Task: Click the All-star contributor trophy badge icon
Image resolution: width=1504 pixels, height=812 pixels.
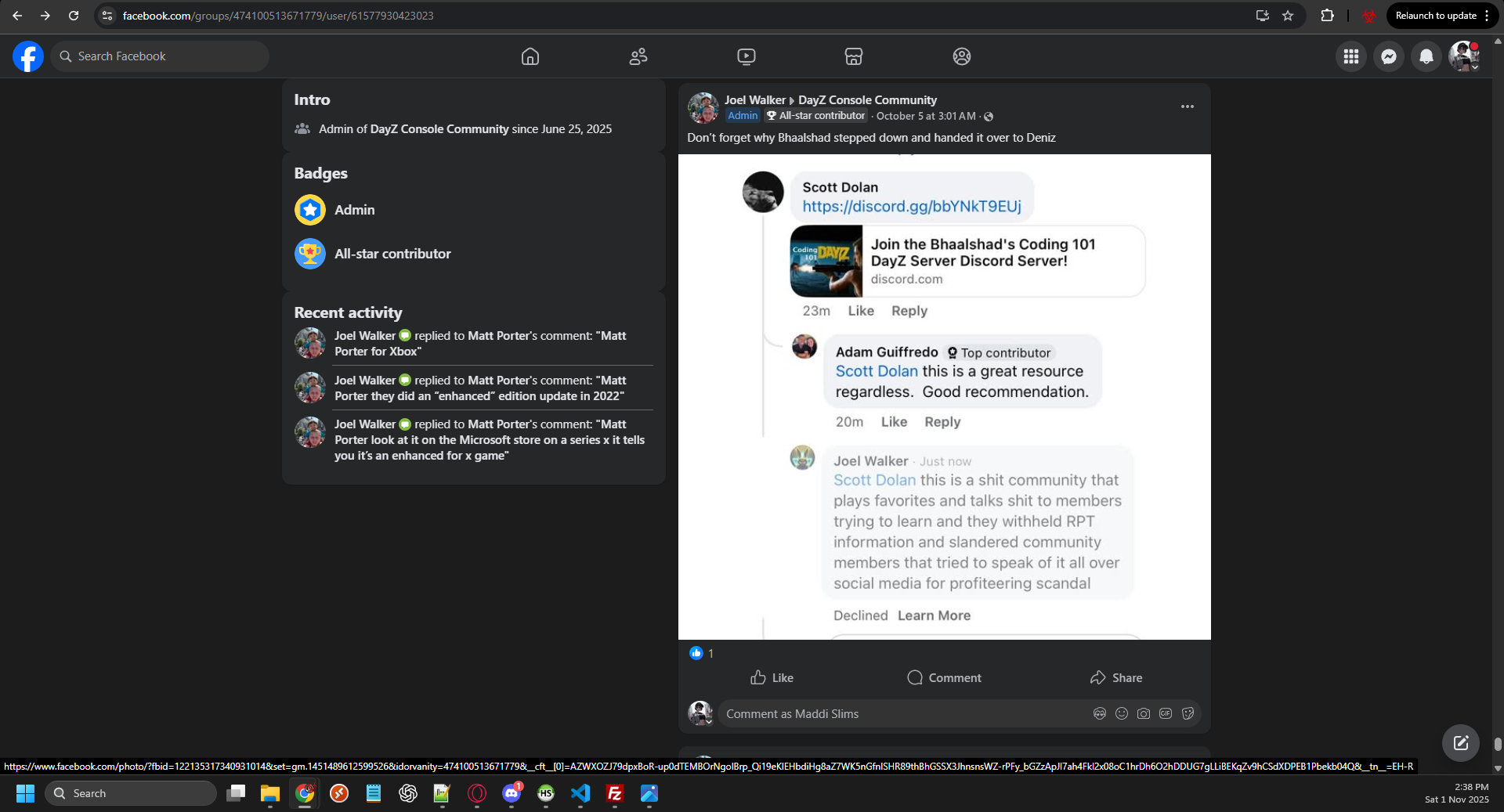Action: pos(310,254)
